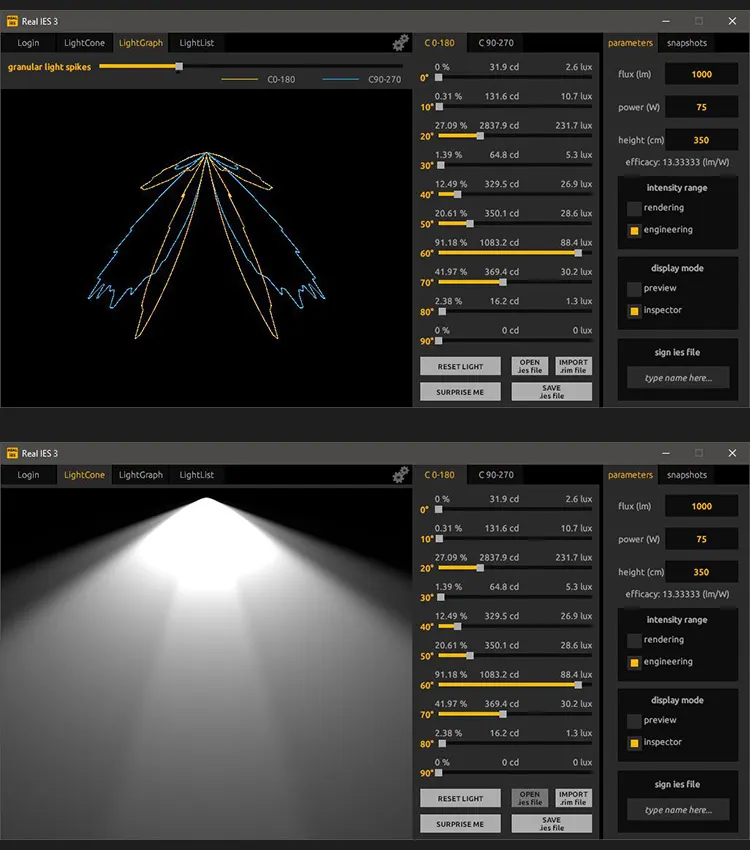Enable the preview checkbox in the lower window
The width and height of the screenshot is (750, 850).
[x=634, y=720]
